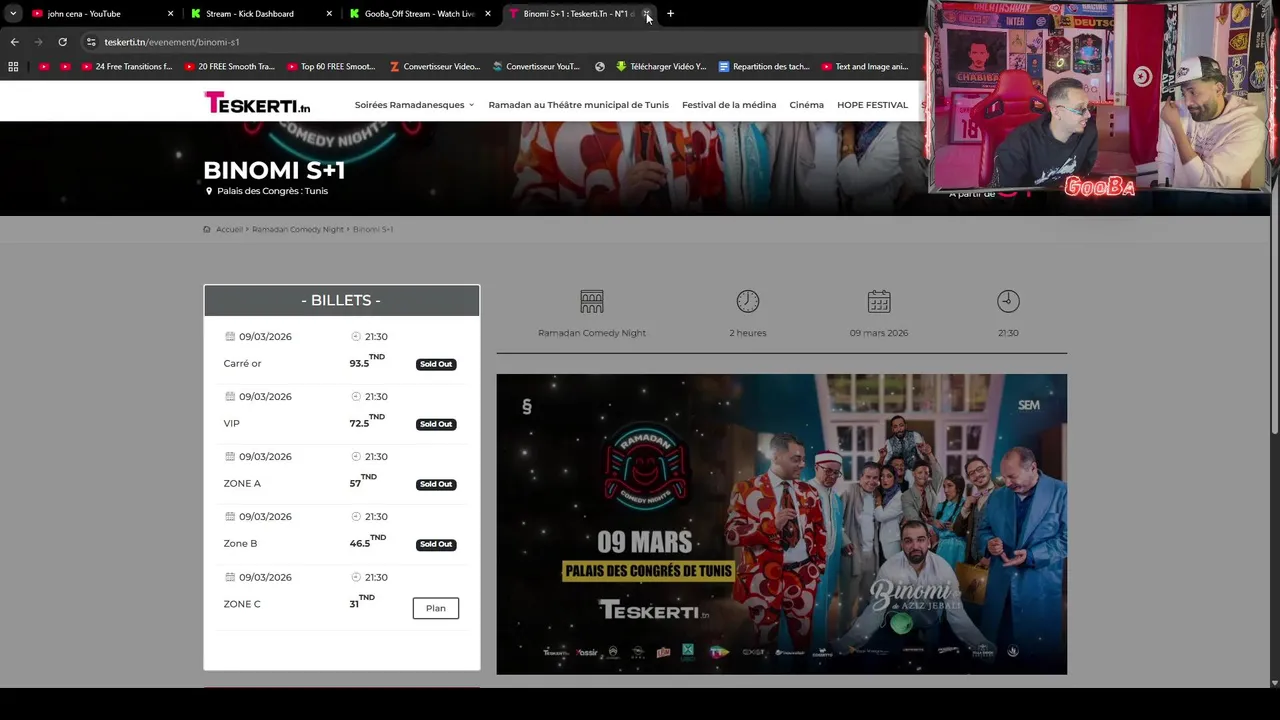Click the calendar icon in the Carré or row
Image resolution: width=1280 pixels, height=720 pixels.
point(230,336)
